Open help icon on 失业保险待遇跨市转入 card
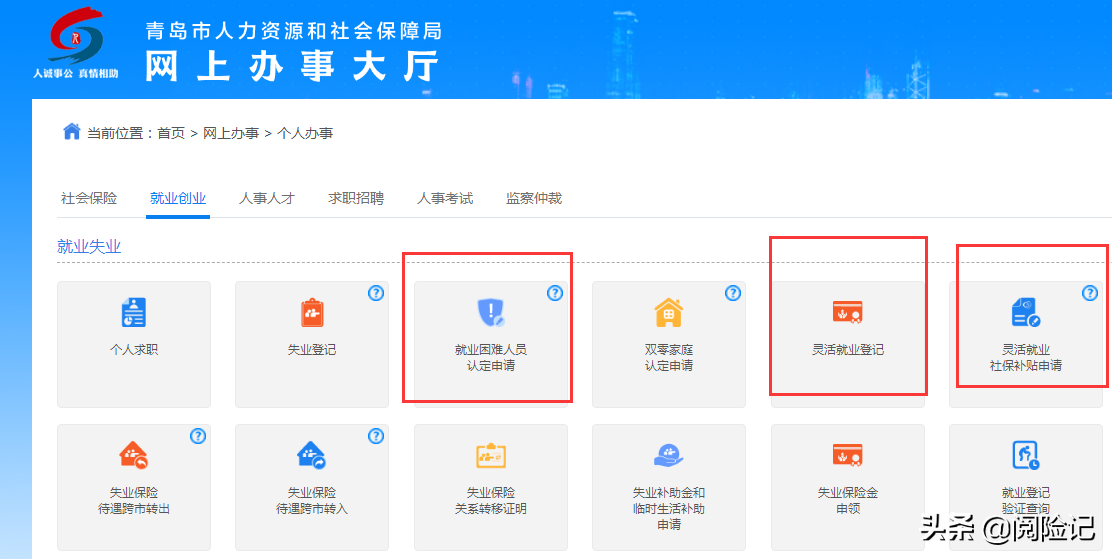The image size is (1112, 559). point(376,436)
